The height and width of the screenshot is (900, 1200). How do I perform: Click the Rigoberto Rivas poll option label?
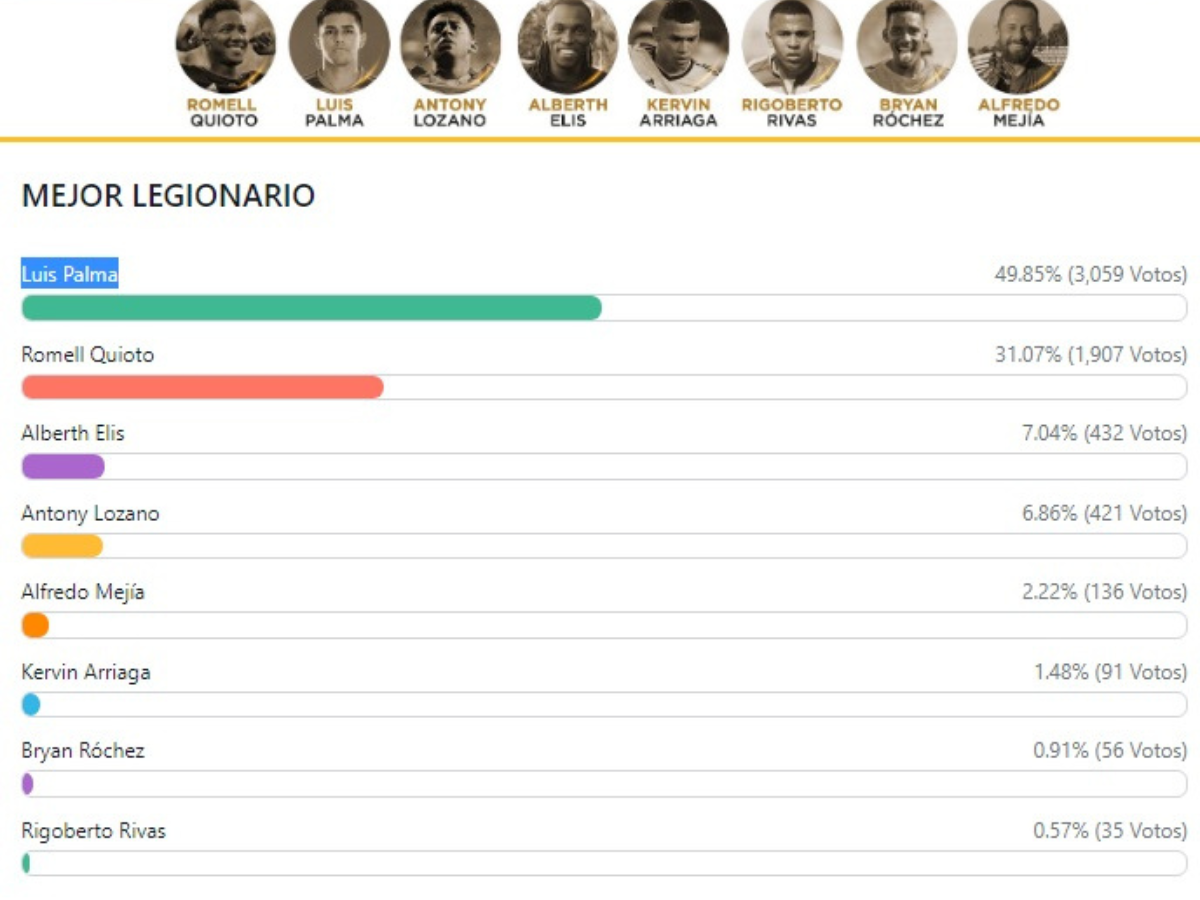[94, 831]
